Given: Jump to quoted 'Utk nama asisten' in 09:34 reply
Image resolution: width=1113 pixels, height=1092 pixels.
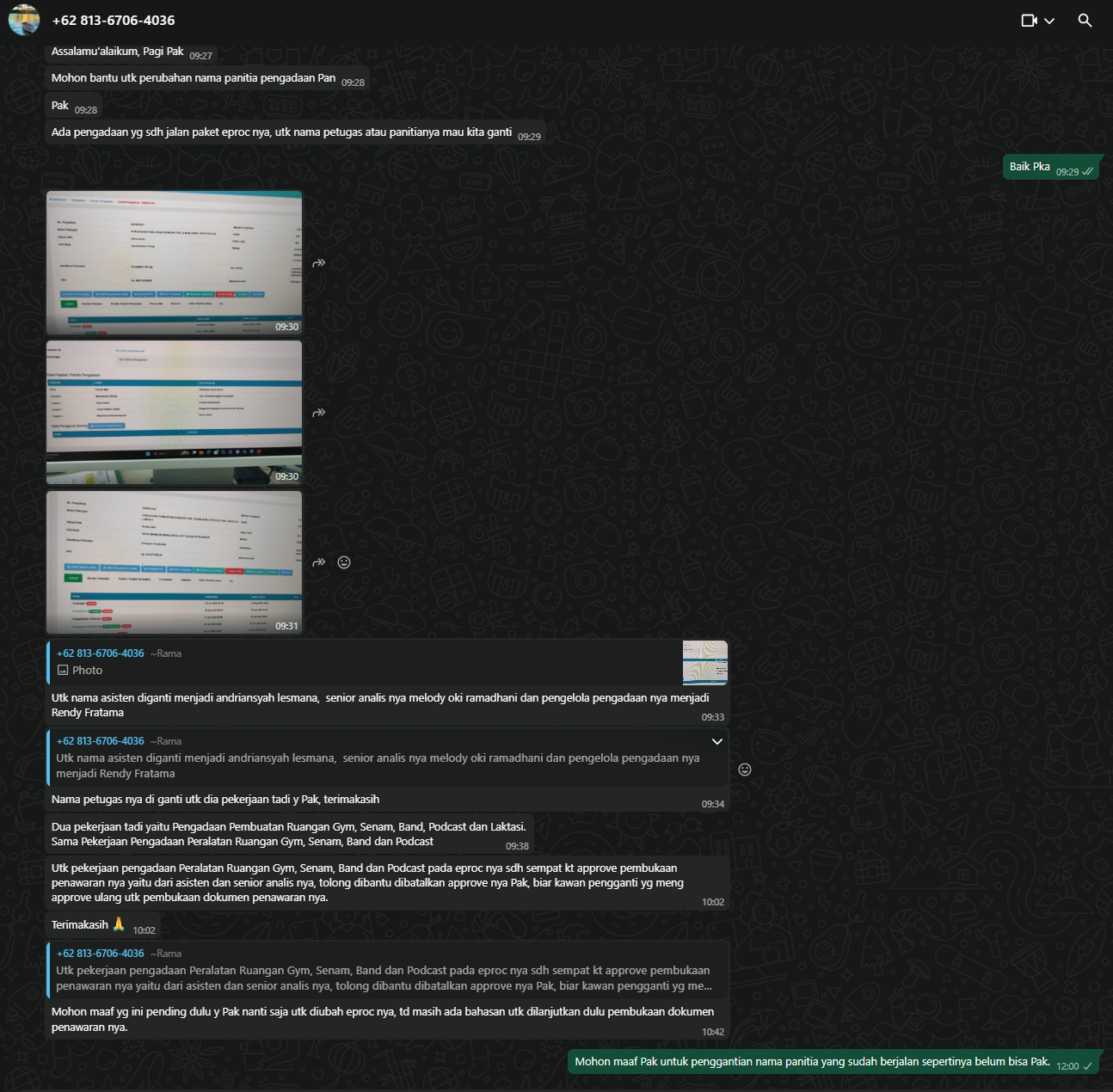Looking at the screenshot, I should pos(387,758).
